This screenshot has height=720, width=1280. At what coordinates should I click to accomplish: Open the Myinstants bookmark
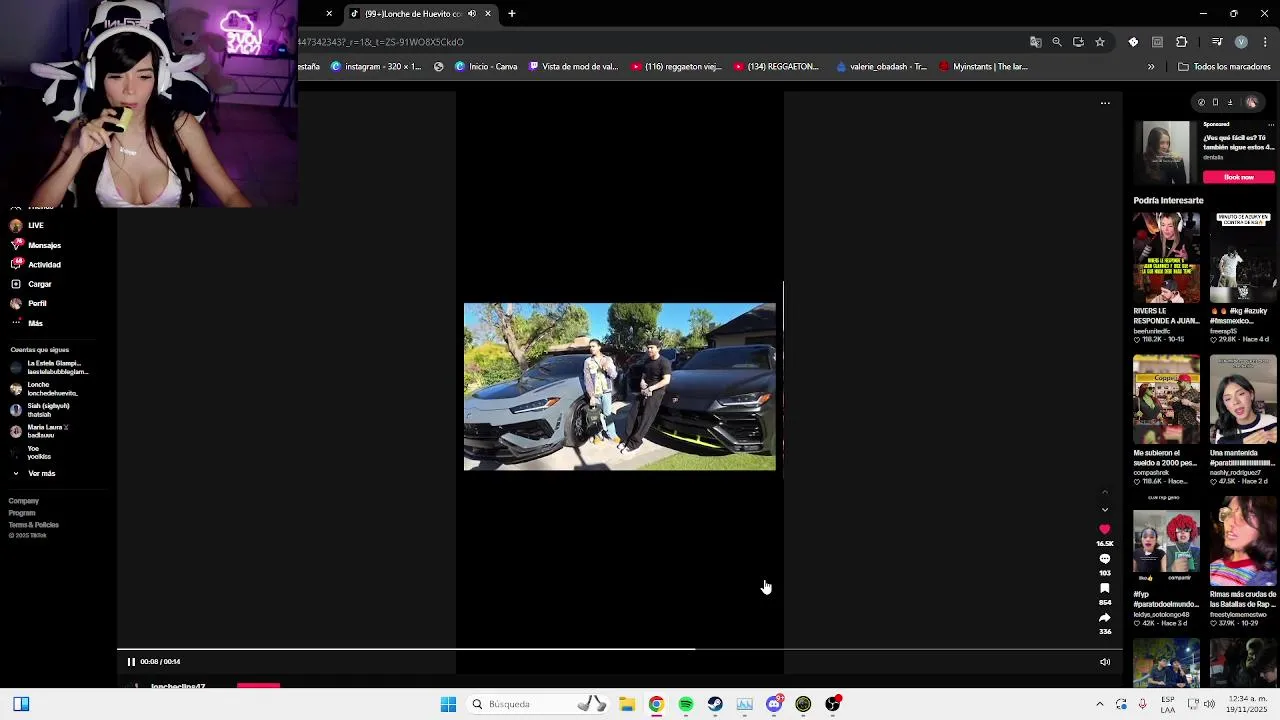pyautogui.click(x=983, y=67)
